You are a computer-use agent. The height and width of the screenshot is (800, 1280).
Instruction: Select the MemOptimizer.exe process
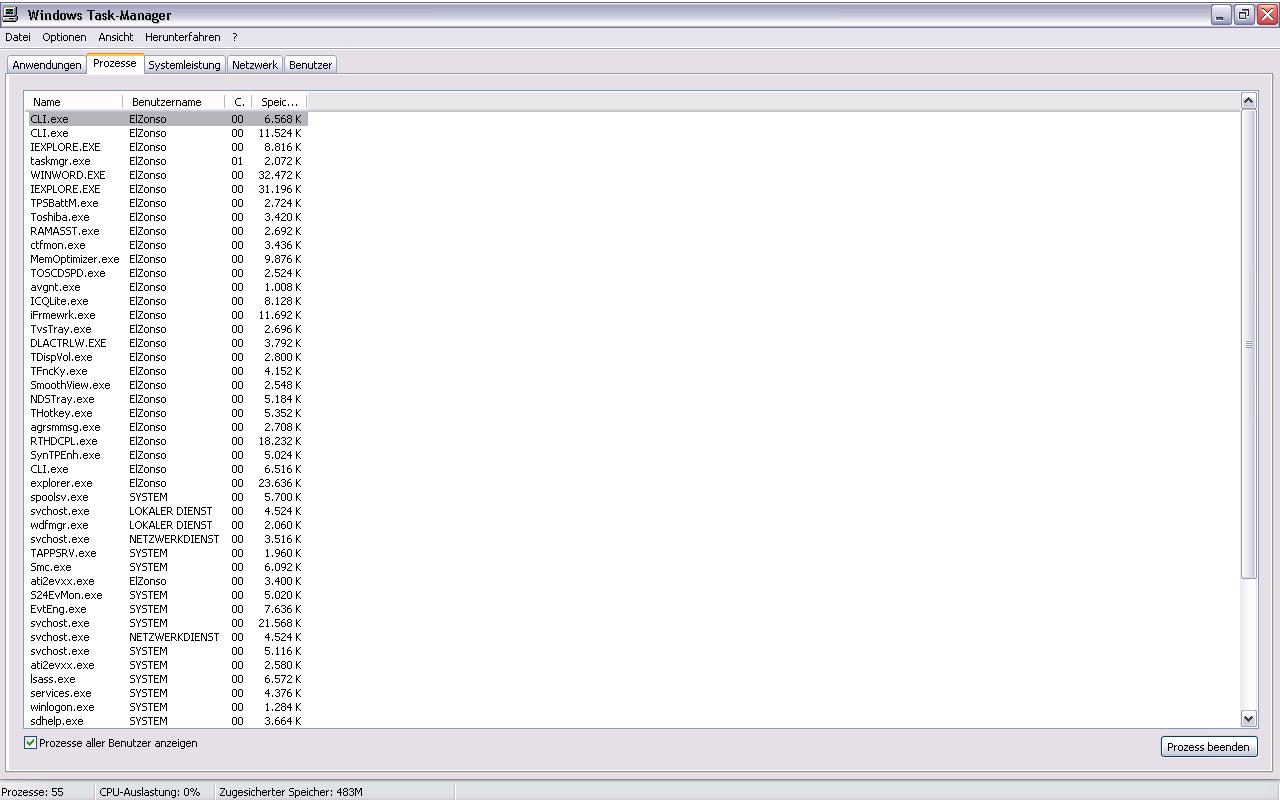167,259
